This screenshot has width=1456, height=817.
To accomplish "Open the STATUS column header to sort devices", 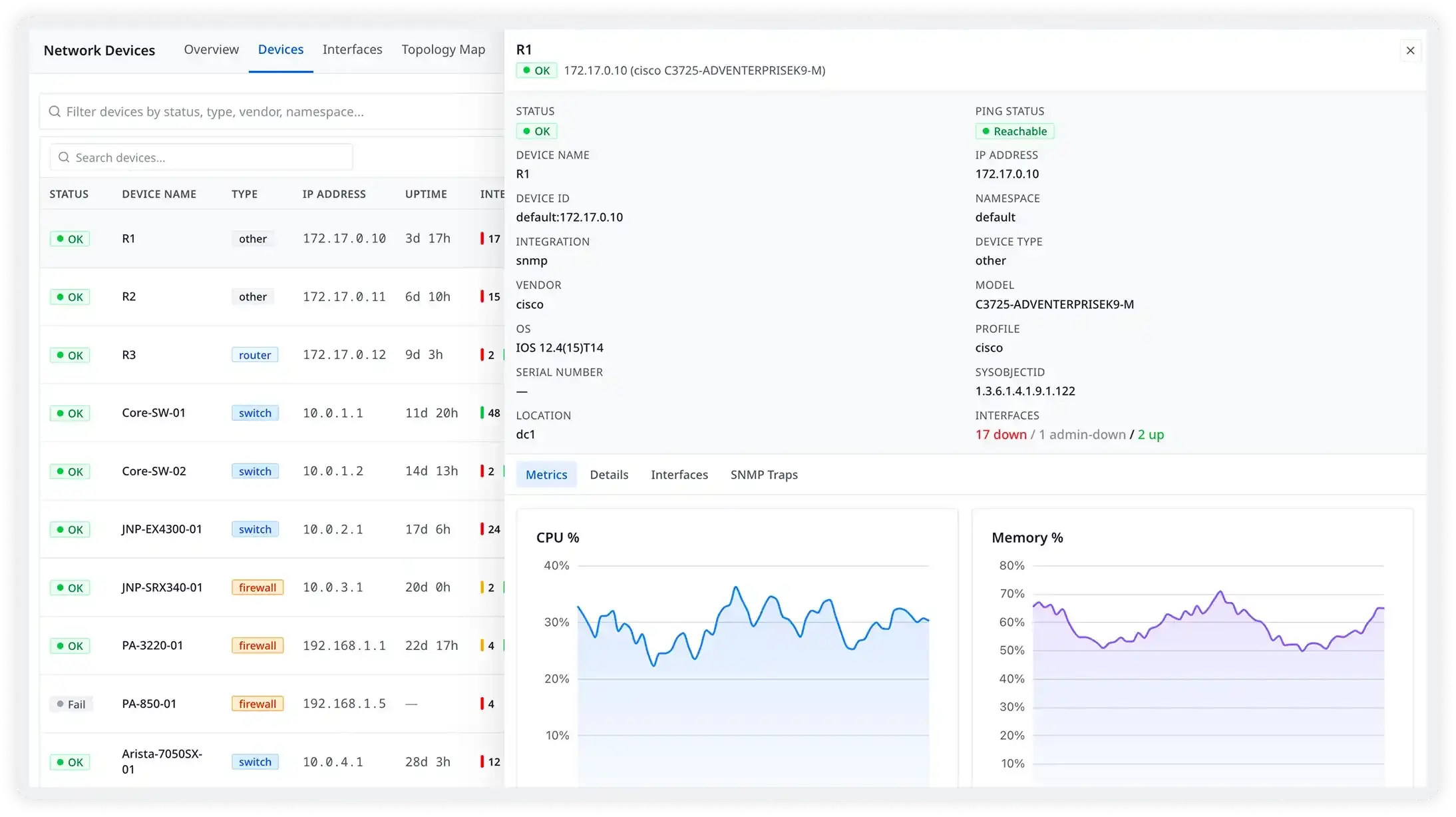I will 69,194.
